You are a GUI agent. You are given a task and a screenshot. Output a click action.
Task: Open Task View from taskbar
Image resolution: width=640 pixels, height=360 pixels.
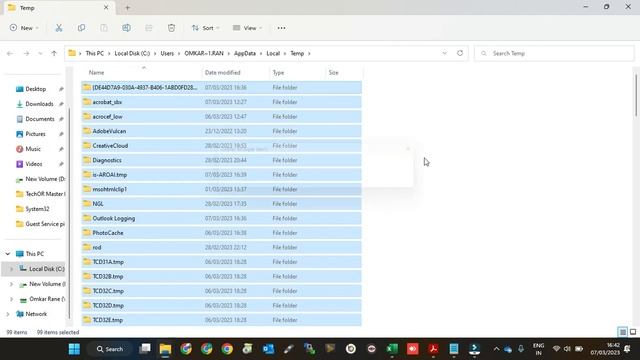[144, 349]
